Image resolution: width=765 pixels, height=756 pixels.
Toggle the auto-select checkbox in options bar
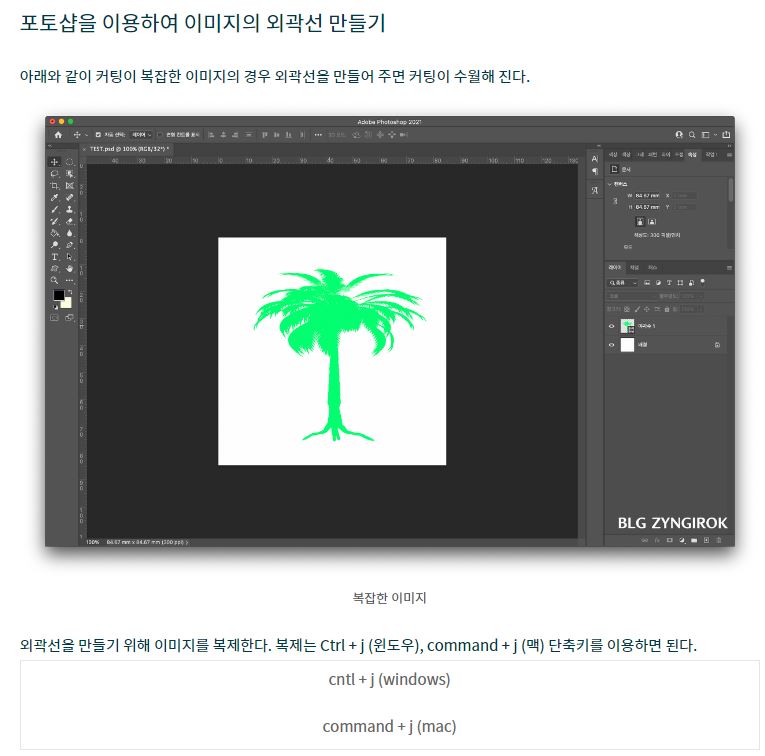pyautogui.click(x=97, y=134)
